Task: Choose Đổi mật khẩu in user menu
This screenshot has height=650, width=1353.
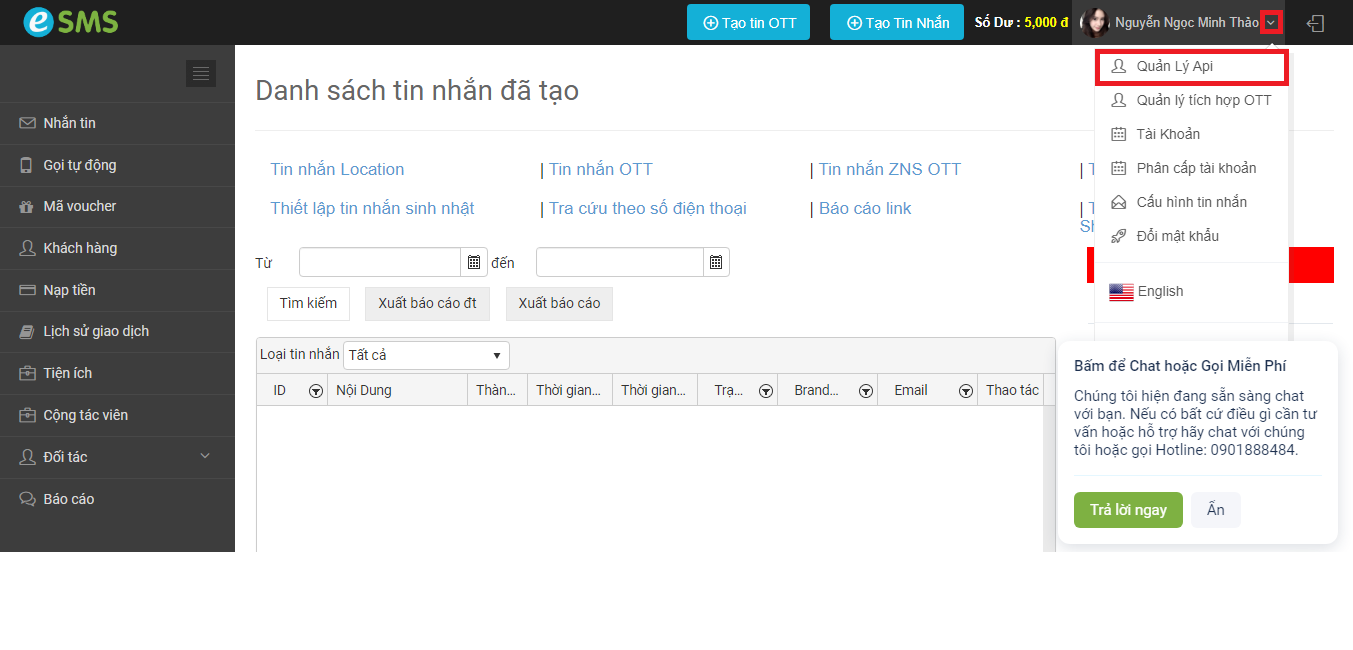Action: pyautogui.click(x=1177, y=236)
